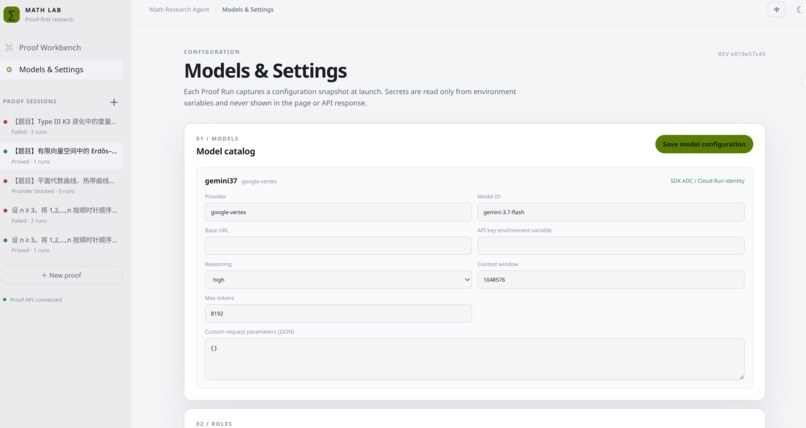Click the SDK ADC / Cloud Run identity label
Viewport: 806px width, 428px height.
pyautogui.click(x=707, y=181)
